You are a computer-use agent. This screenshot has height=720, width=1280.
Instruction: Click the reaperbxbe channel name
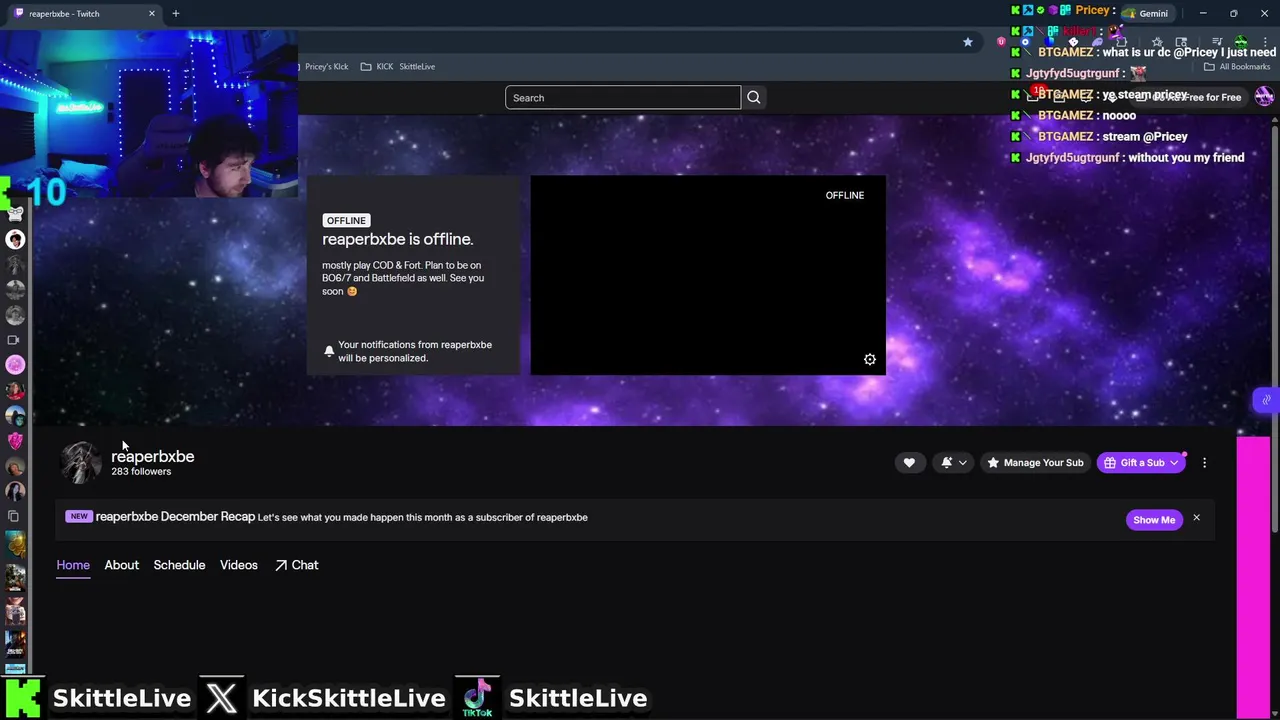153,456
